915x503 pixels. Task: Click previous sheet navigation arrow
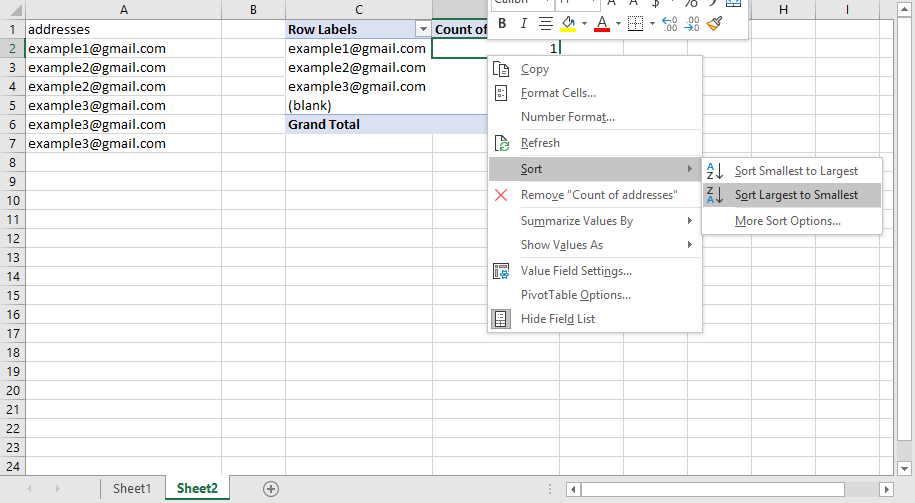point(29,488)
